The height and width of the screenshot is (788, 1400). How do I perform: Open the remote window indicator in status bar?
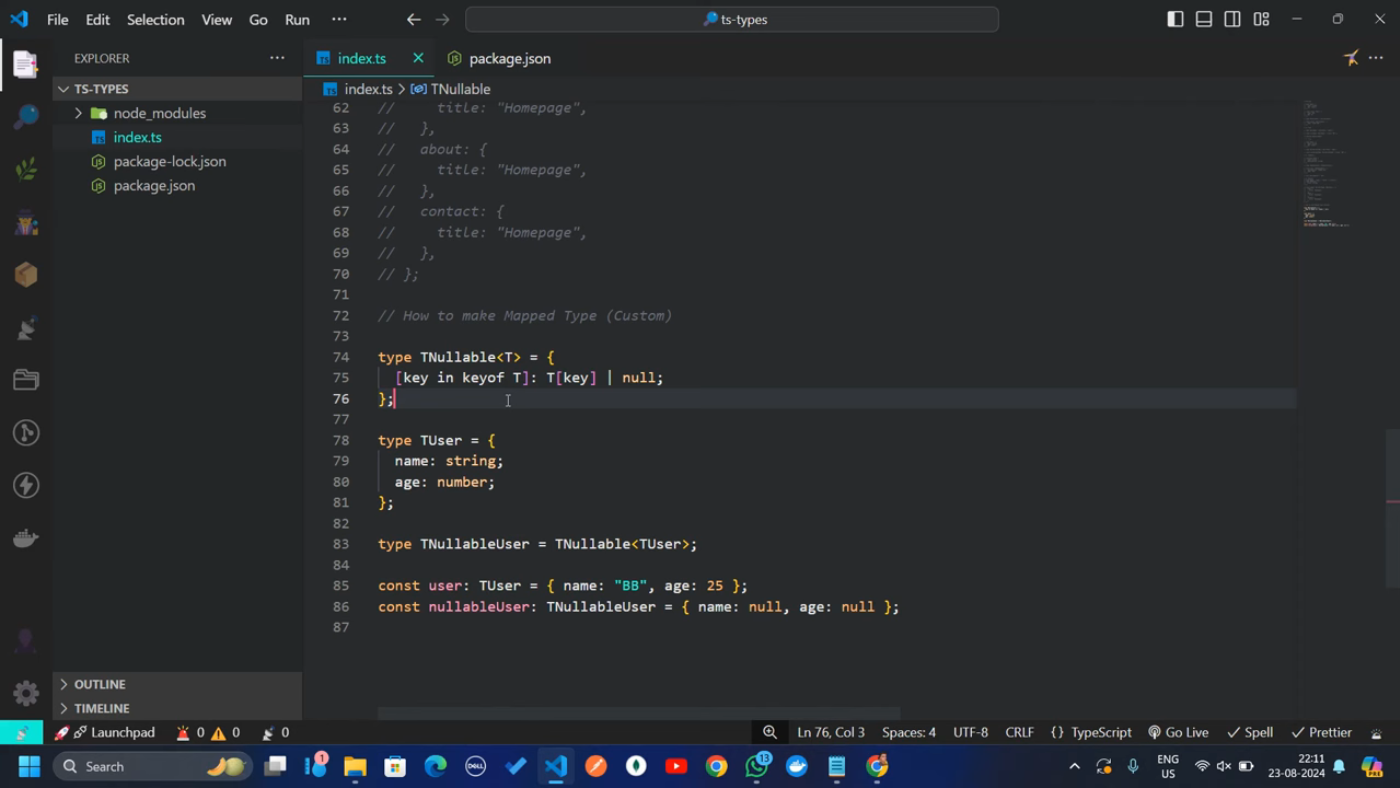click(21, 733)
